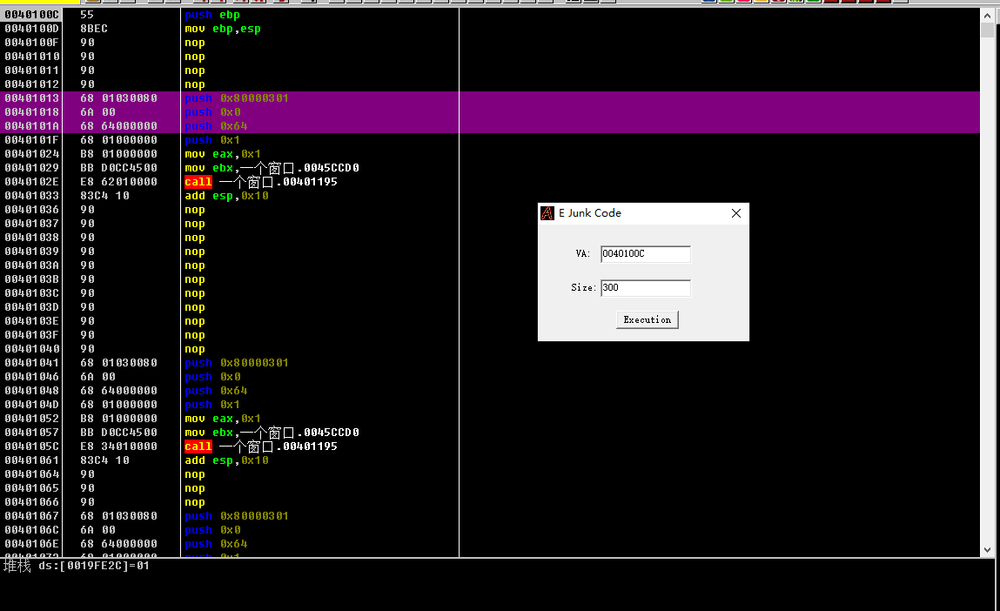
Task: Click the Execution button in E Junk Code
Action: pos(647,320)
